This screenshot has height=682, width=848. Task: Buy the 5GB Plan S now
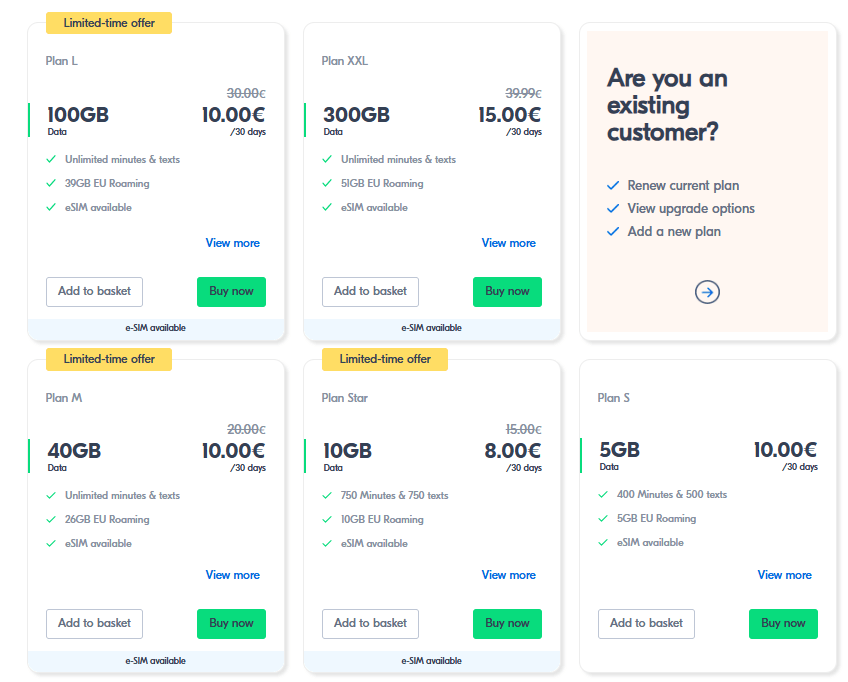[x=783, y=624]
